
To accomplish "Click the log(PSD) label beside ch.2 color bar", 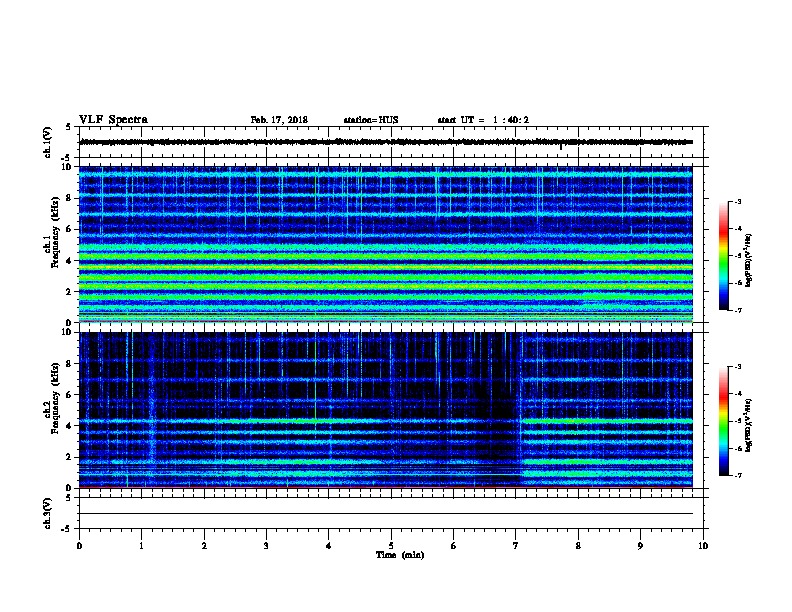I will click(749, 425).
